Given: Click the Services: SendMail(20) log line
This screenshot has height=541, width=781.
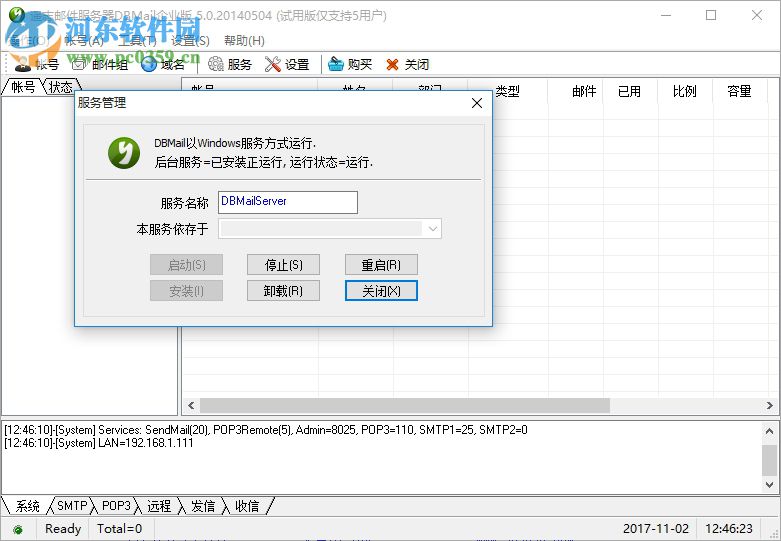Looking at the screenshot, I should click(265, 429).
